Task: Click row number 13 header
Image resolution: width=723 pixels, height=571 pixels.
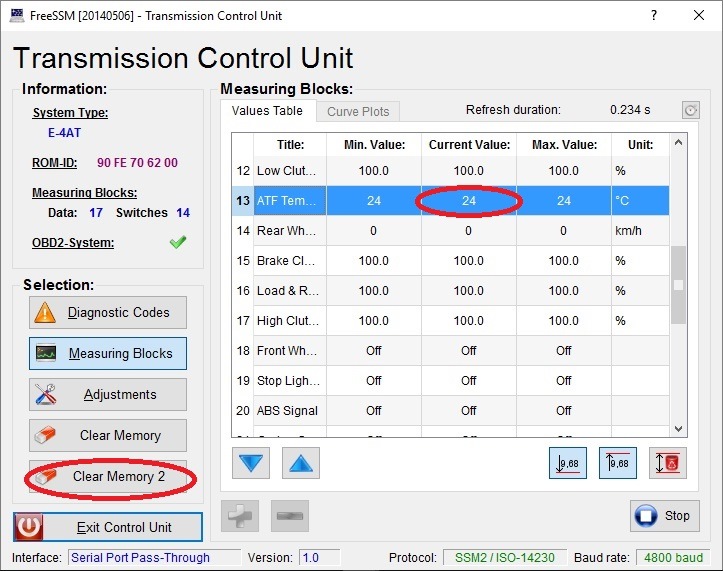Action: tap(243, 201)
